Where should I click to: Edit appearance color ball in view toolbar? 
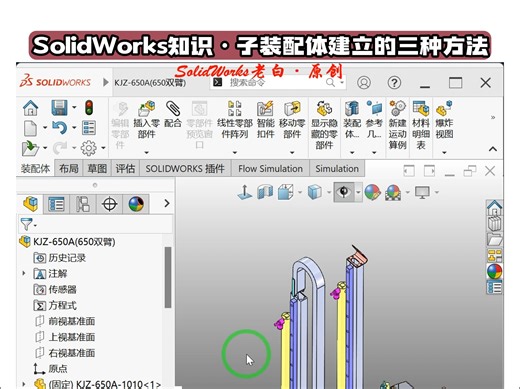[372, 192]
